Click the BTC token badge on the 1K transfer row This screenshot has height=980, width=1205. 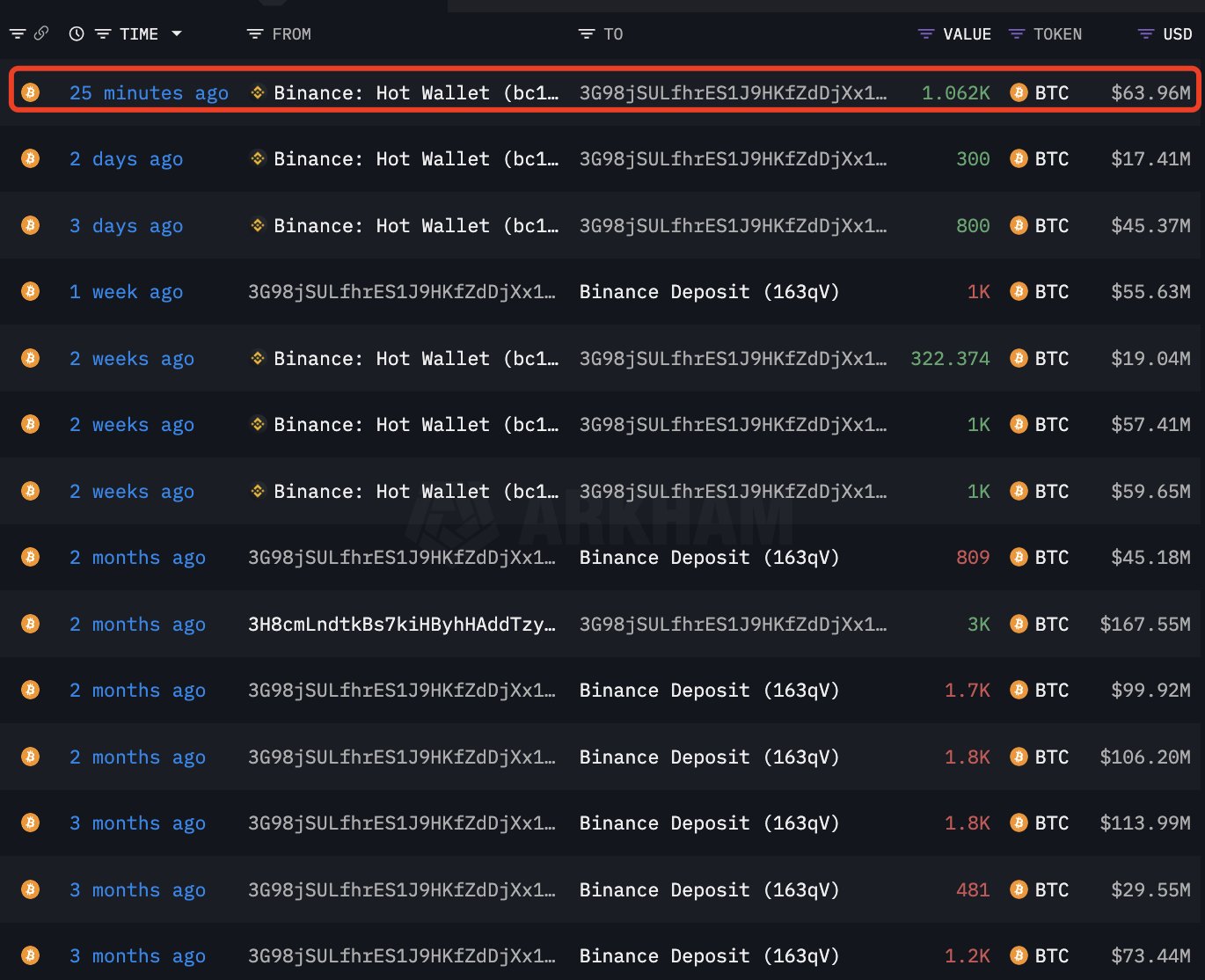coord(1040,291)
